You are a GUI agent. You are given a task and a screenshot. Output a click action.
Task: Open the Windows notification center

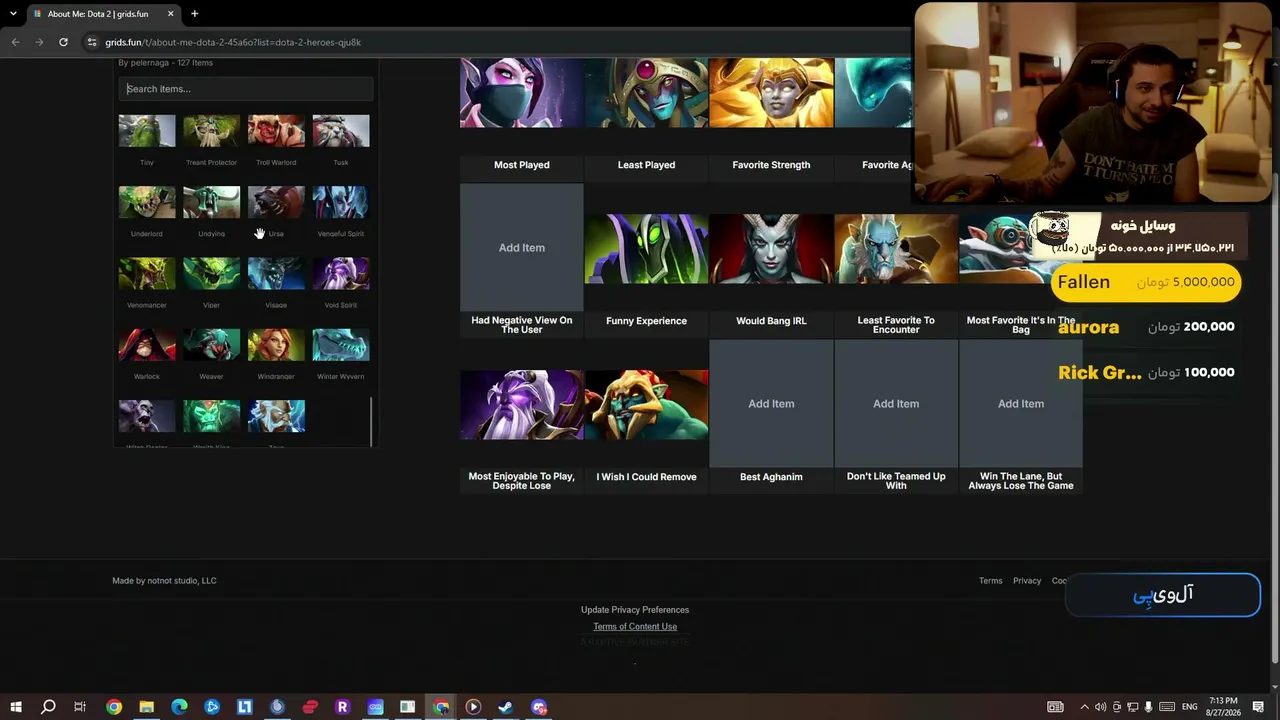click(1258, 707)
